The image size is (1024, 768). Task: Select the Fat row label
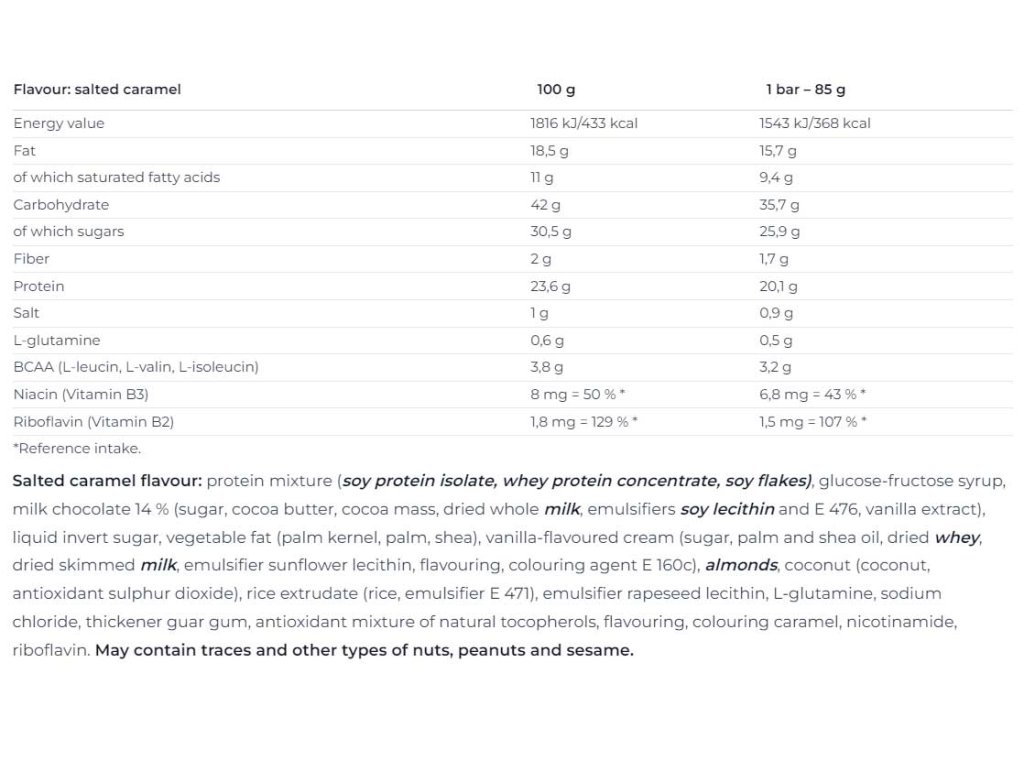coord(24,150)
